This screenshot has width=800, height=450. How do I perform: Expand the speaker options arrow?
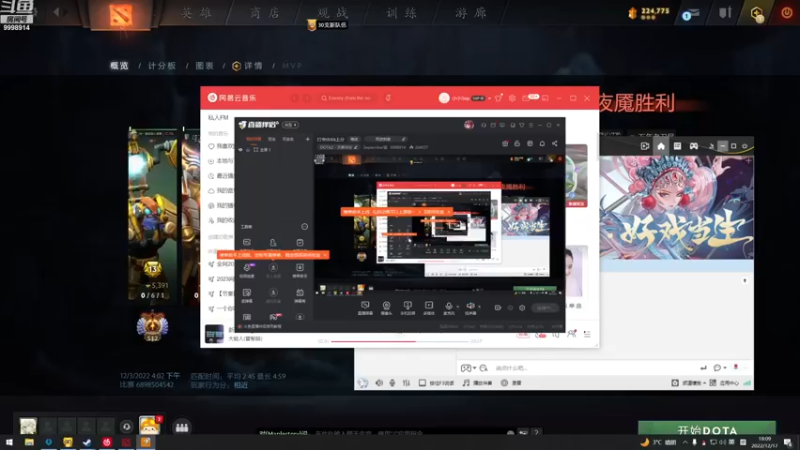coord(479,307)
